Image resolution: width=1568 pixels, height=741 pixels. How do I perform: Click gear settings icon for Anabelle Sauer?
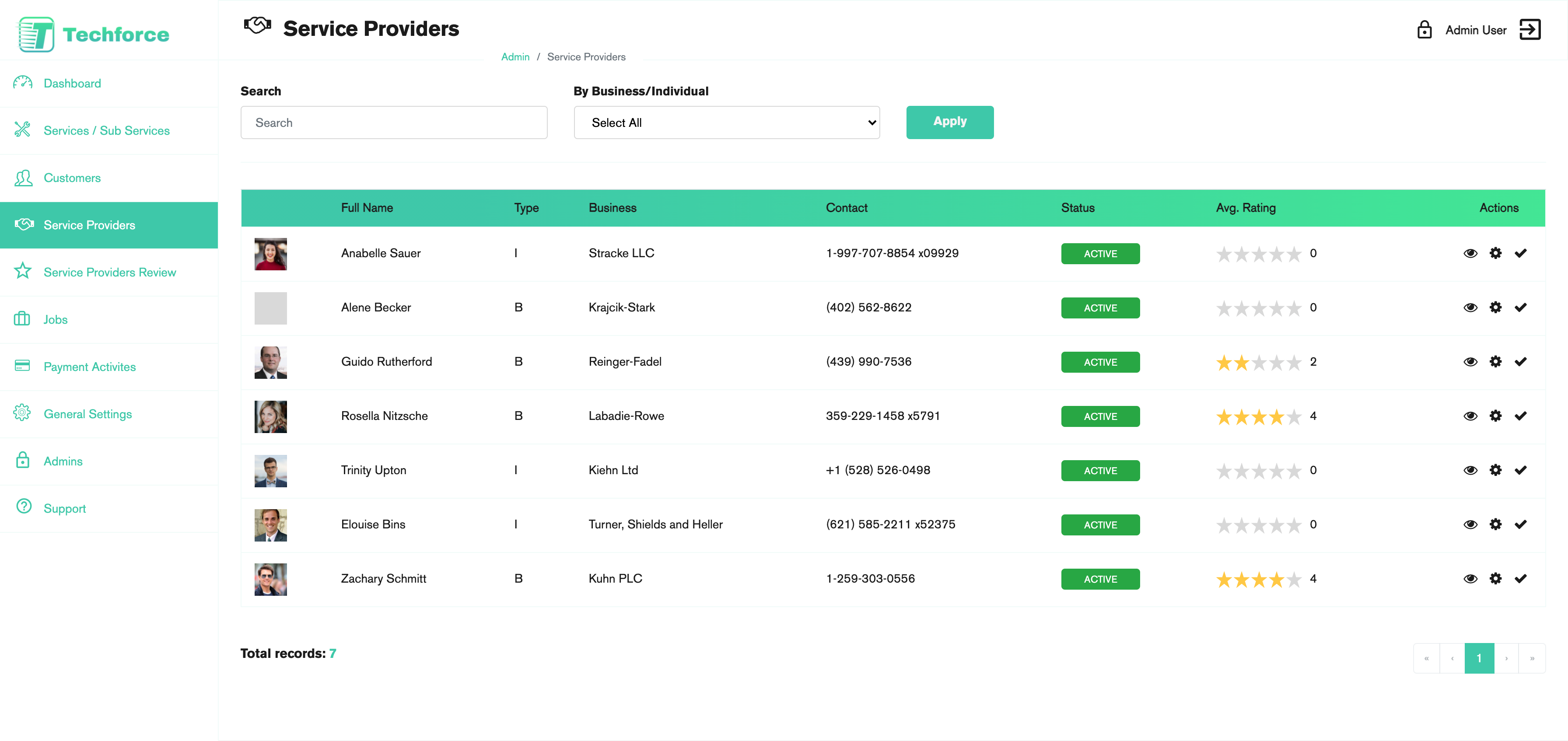click(x=1495, y=253)
